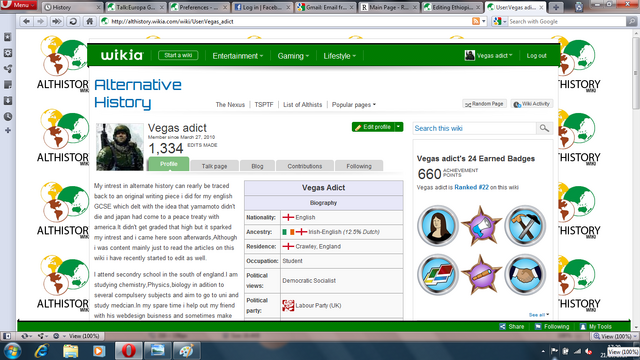This screenshot has height=360, width=640.
Task: Open the handshake badge
Action: click(525, 275)
